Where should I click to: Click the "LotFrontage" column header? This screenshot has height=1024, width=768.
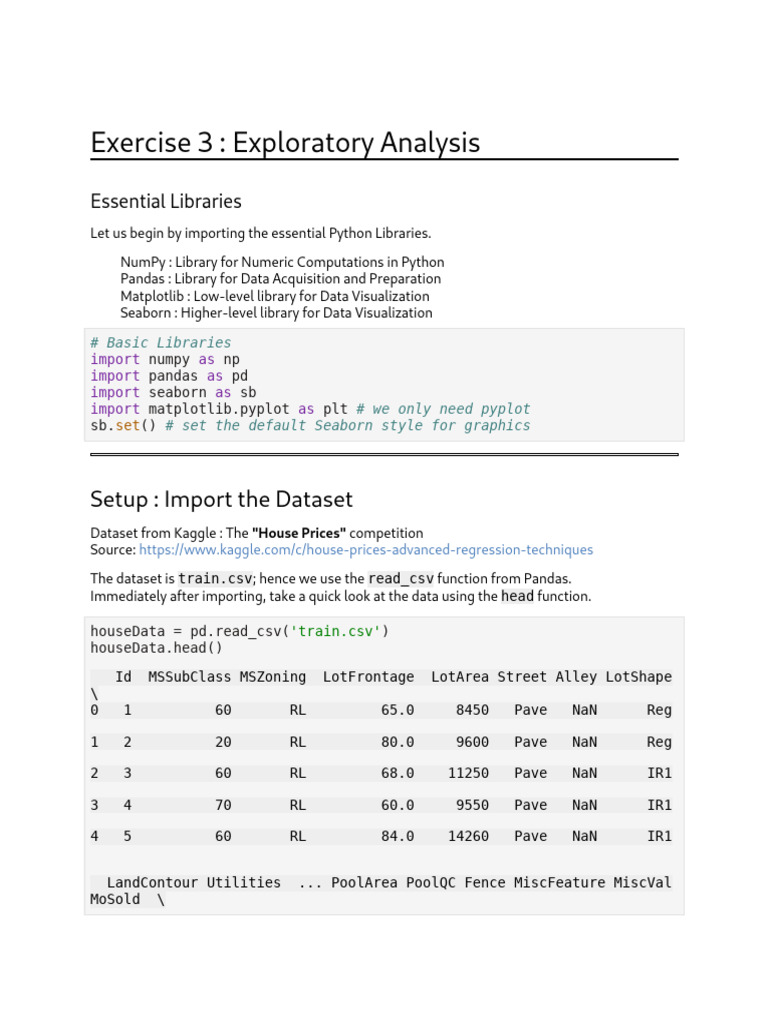pos(368,677)
